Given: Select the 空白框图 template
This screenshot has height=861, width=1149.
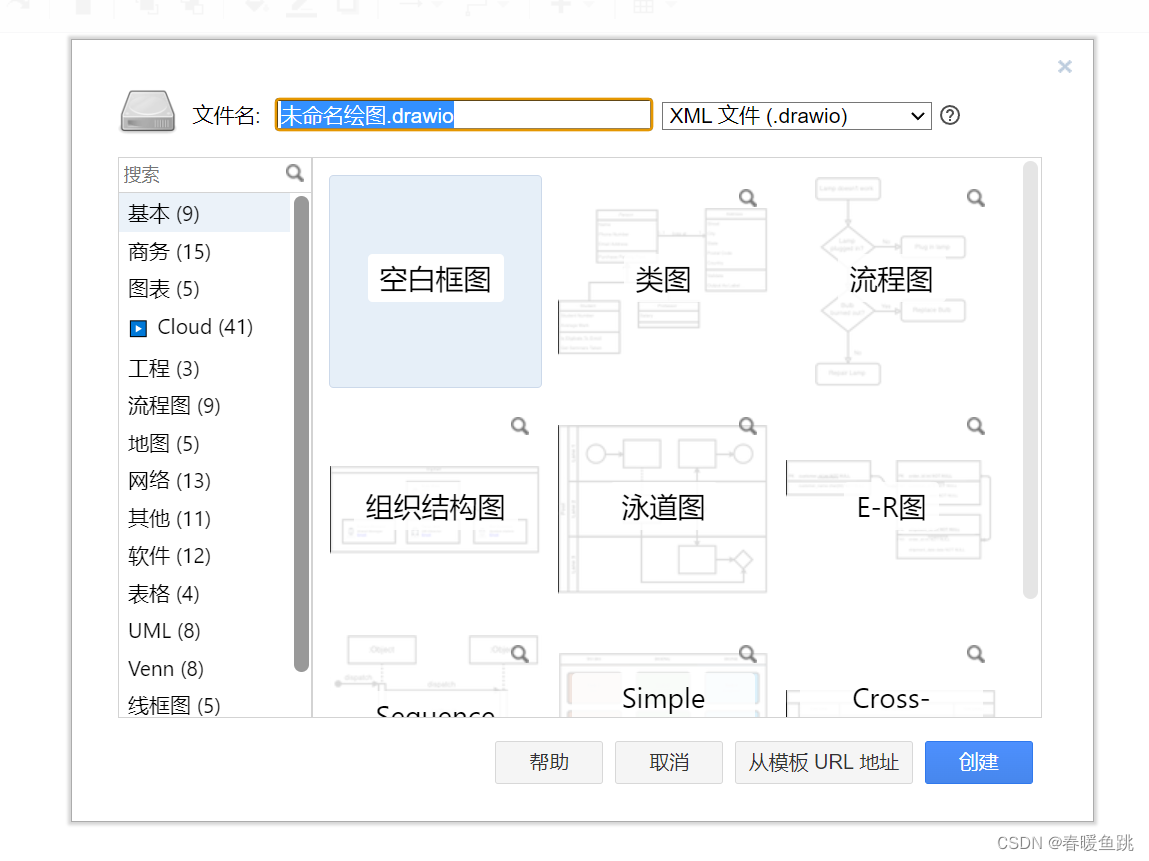Looking at the screenshot, I should 435,281.
